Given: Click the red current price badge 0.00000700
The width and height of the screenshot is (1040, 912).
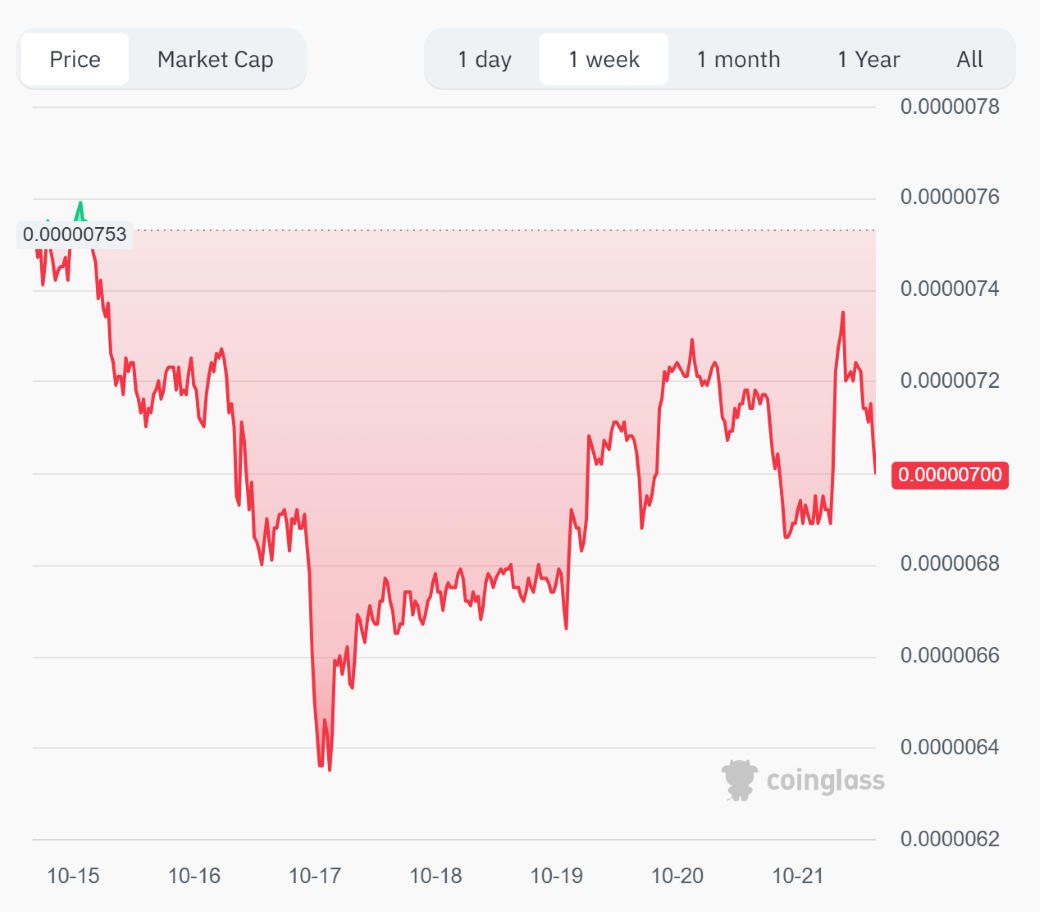Looking at the screenshot, I should pos(948,475).
